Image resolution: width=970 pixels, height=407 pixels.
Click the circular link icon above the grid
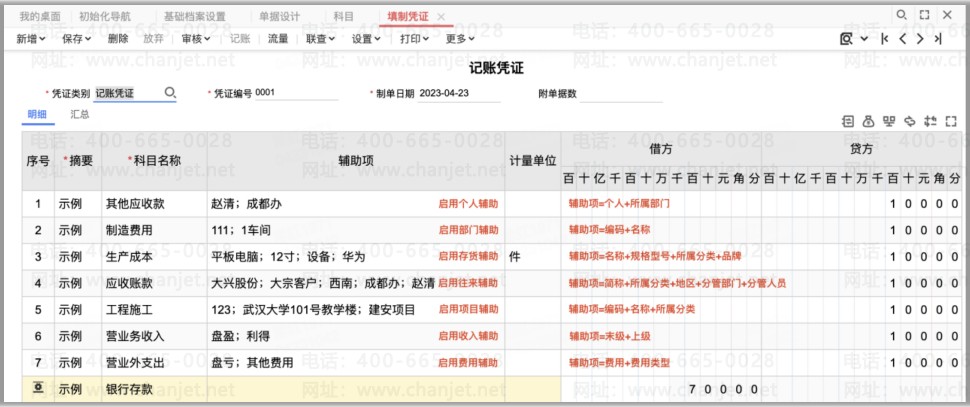(909, 121)
